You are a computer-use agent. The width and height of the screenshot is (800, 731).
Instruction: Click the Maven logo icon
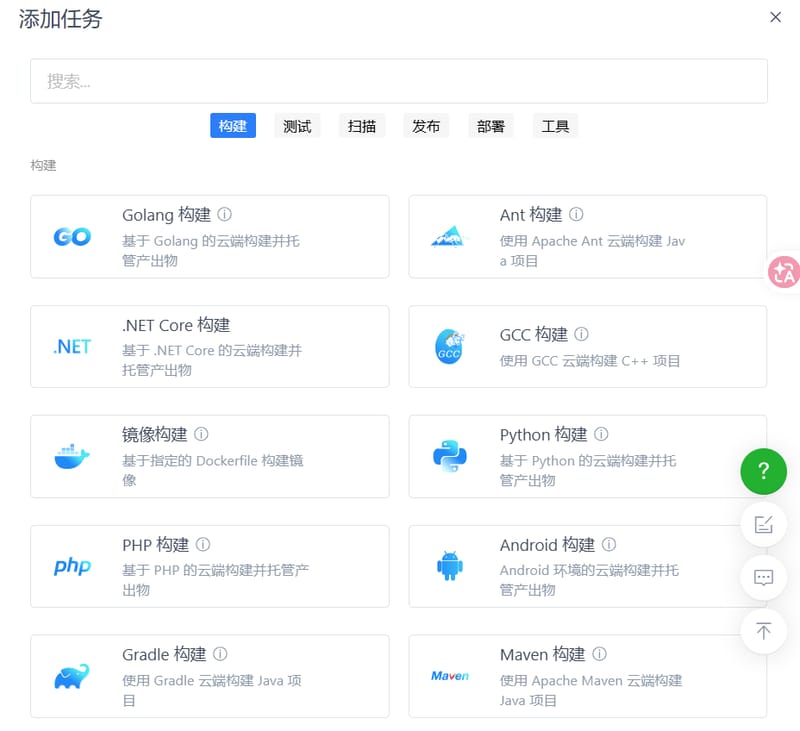(x=449, y=676)
